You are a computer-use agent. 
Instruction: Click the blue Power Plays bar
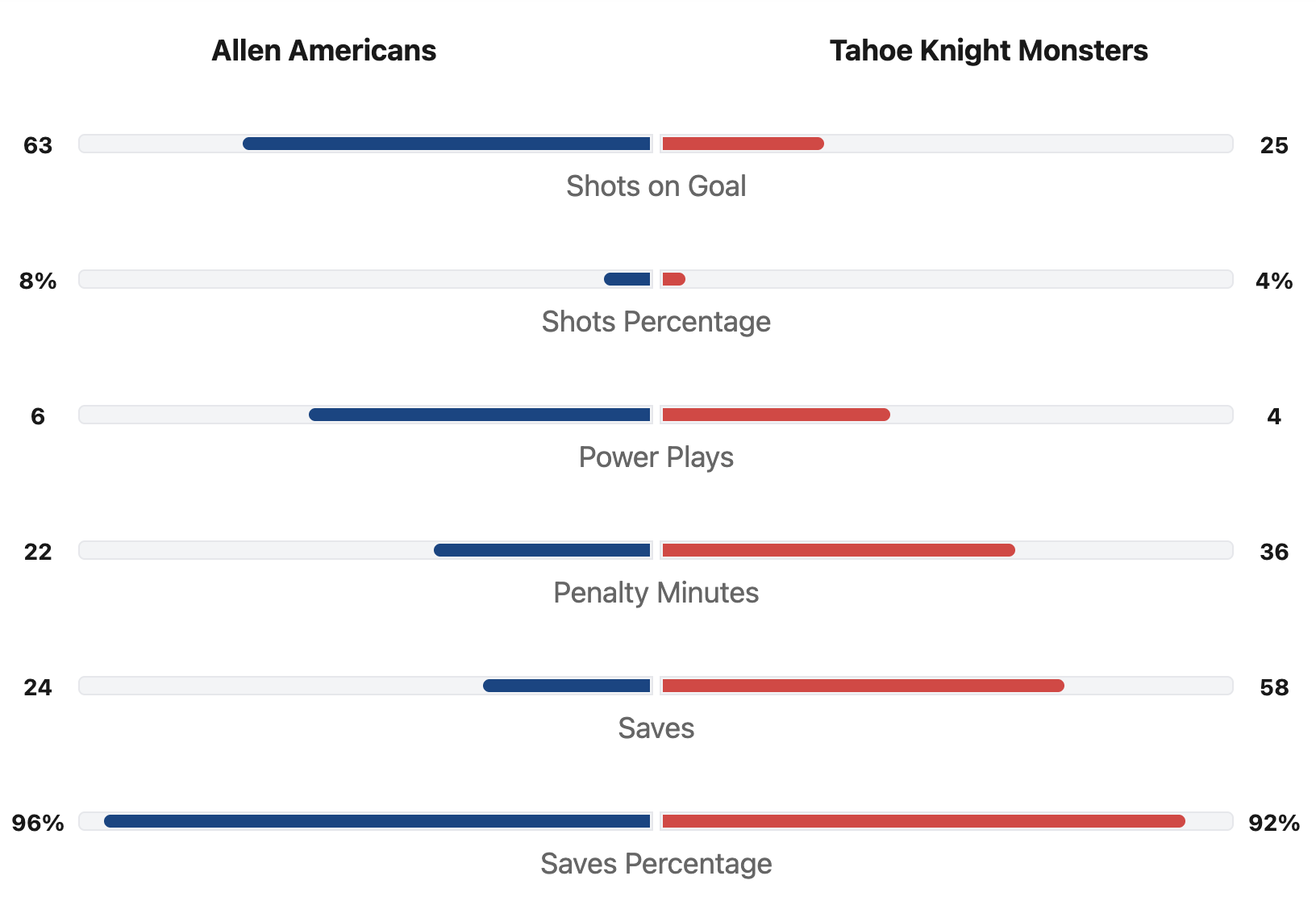pyautogui.click(x=480, y=415)
